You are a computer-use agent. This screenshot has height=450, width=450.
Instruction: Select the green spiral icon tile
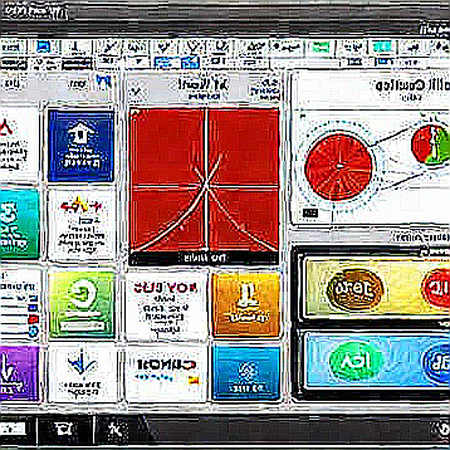coord(82,304)
